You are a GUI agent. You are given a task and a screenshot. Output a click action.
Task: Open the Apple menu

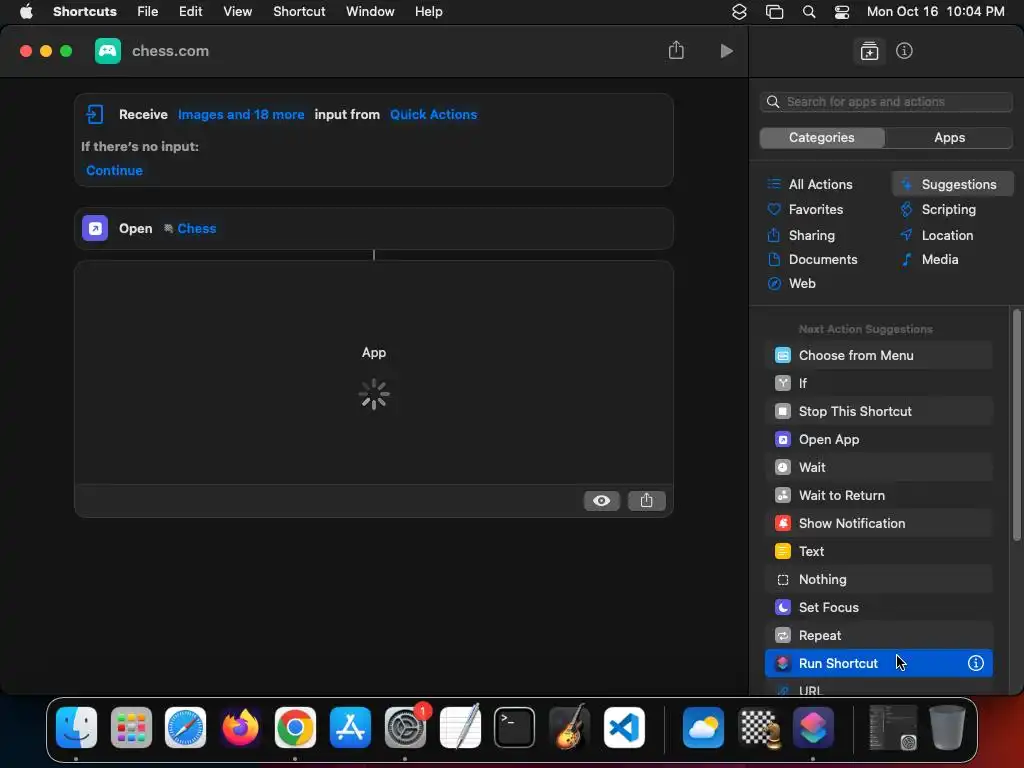coord(26,12)
